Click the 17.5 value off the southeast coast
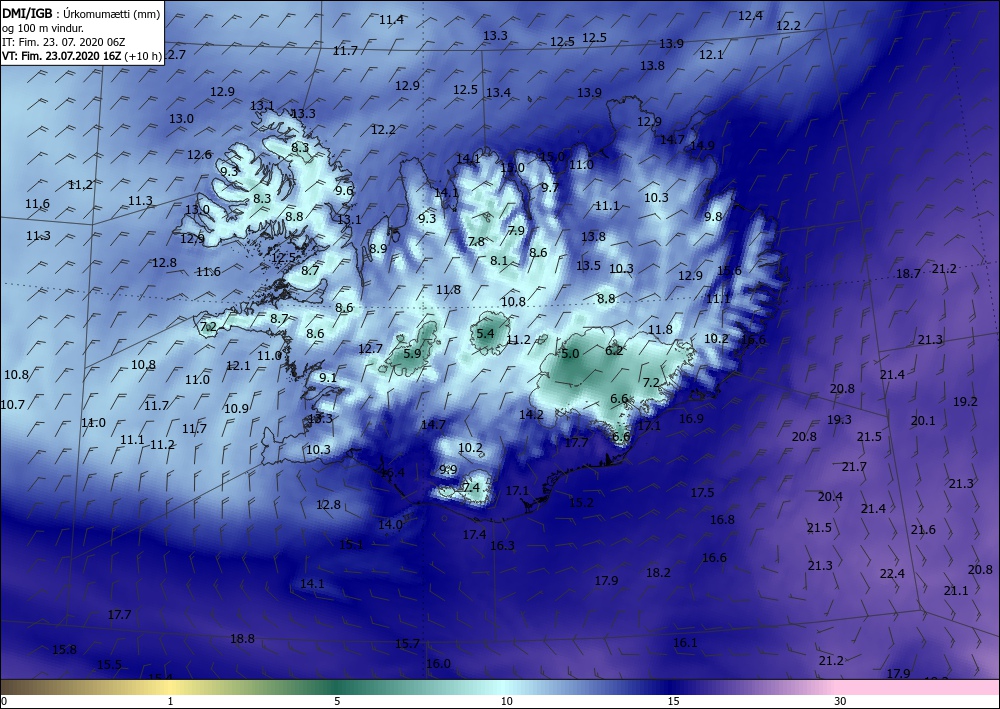 (702, 492)
